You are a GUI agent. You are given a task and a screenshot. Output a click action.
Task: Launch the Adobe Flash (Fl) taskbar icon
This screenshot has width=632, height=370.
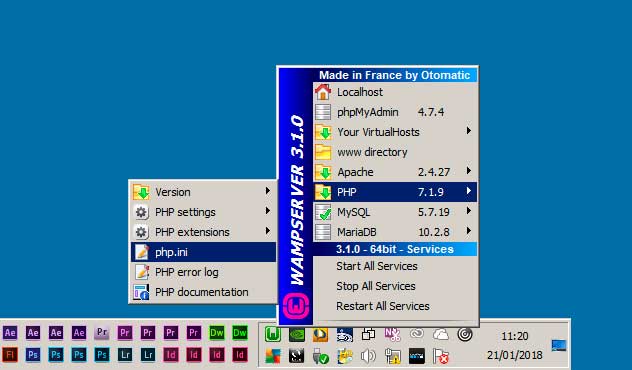pos(10,355)
